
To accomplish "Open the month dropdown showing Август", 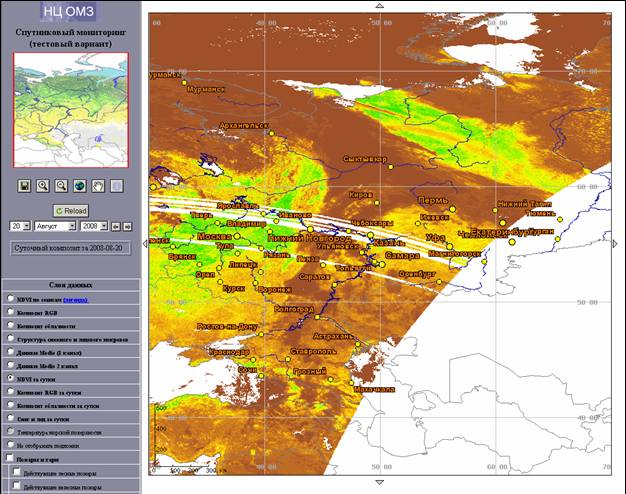I will 53,227.
